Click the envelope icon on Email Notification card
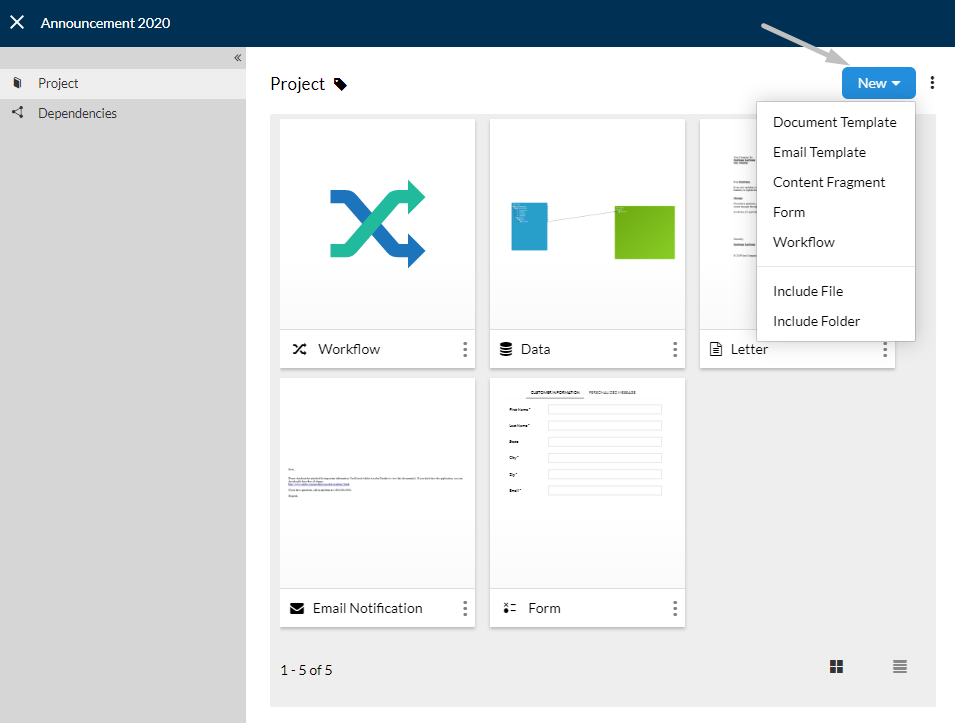This screenshot has width=955, height=723. click(x=297, y=608)
